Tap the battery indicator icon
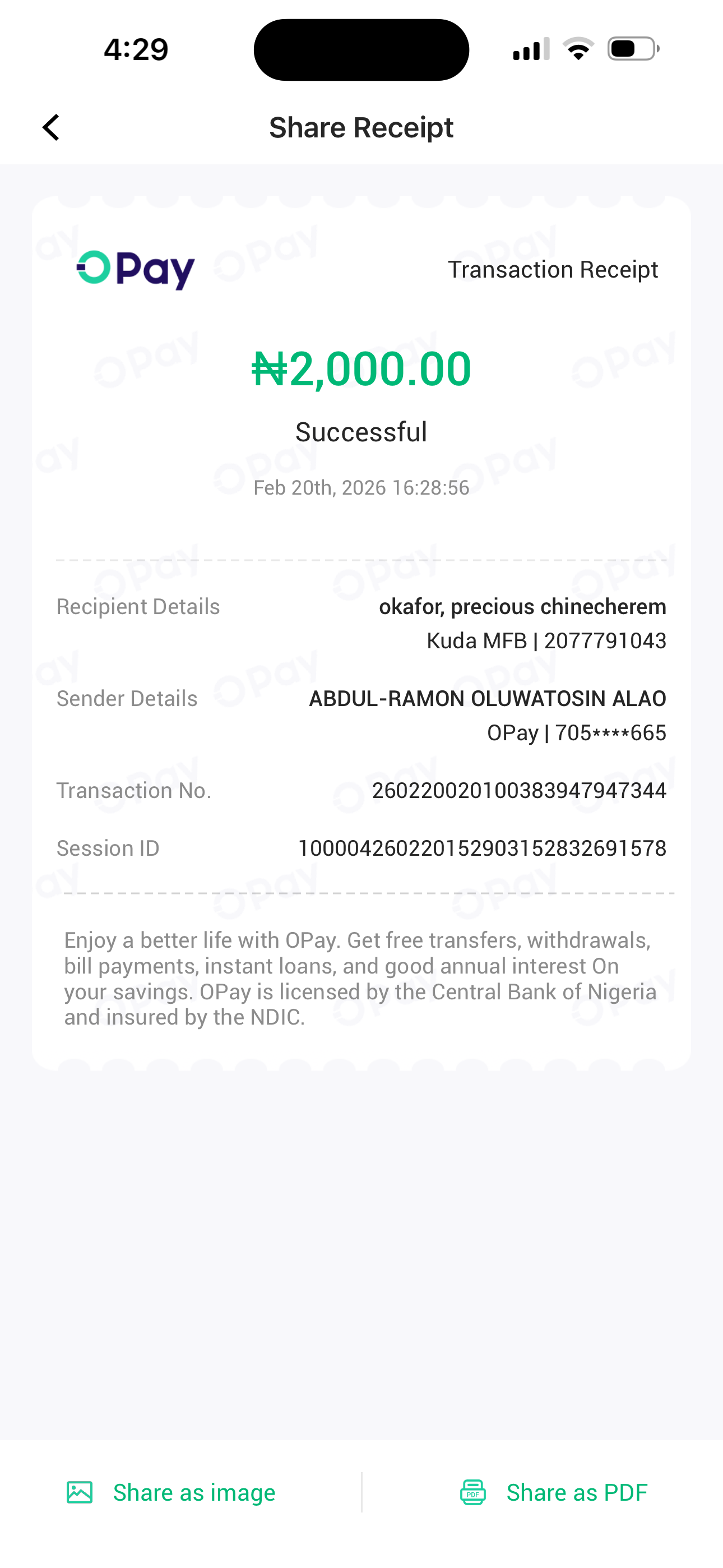This screenshot has width=723, height=1568. 633,49
